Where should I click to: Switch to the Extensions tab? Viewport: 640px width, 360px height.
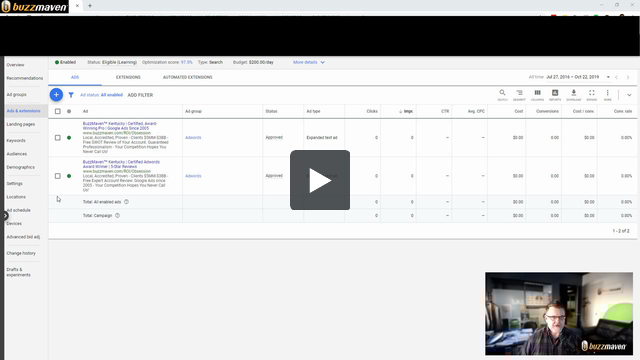(128, 77)
